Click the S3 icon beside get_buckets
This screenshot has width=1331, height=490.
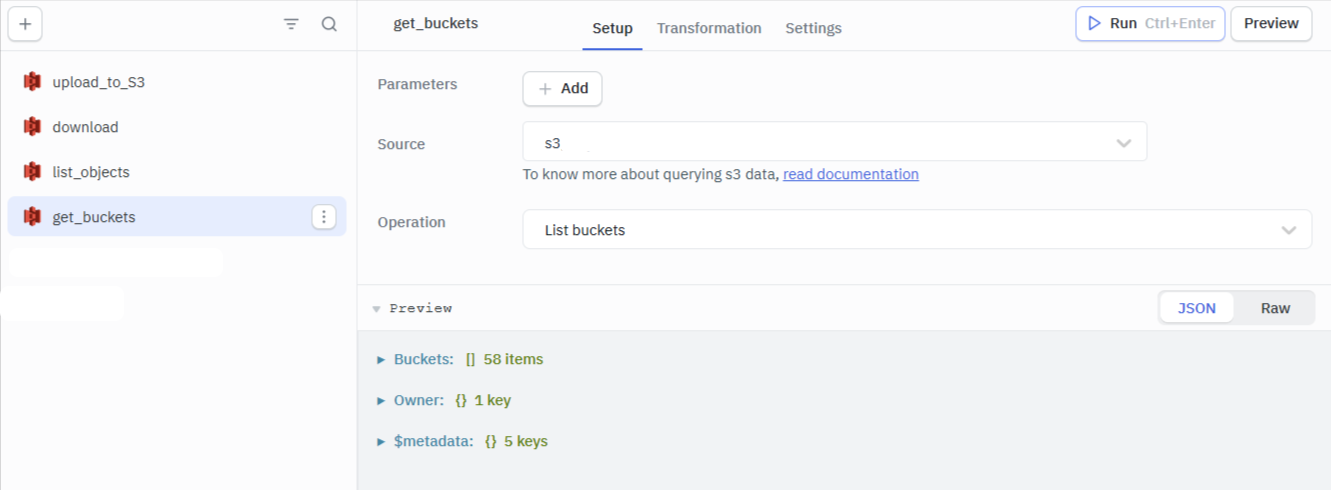point(32,217)
